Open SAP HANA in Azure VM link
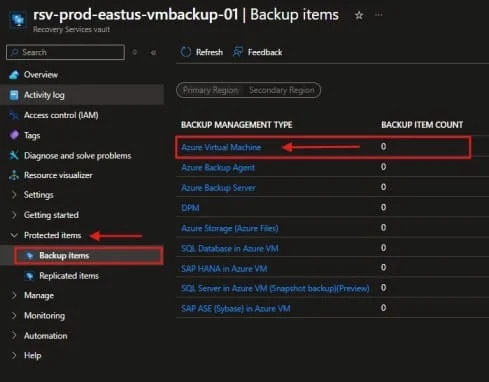This screenshot has width=489, height=382. coord(224,269)
